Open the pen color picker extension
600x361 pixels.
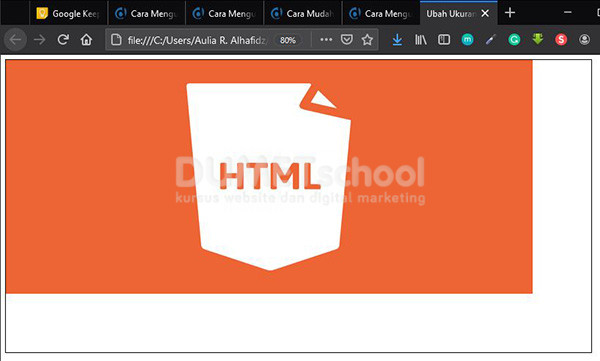click(x=491, y=39)
